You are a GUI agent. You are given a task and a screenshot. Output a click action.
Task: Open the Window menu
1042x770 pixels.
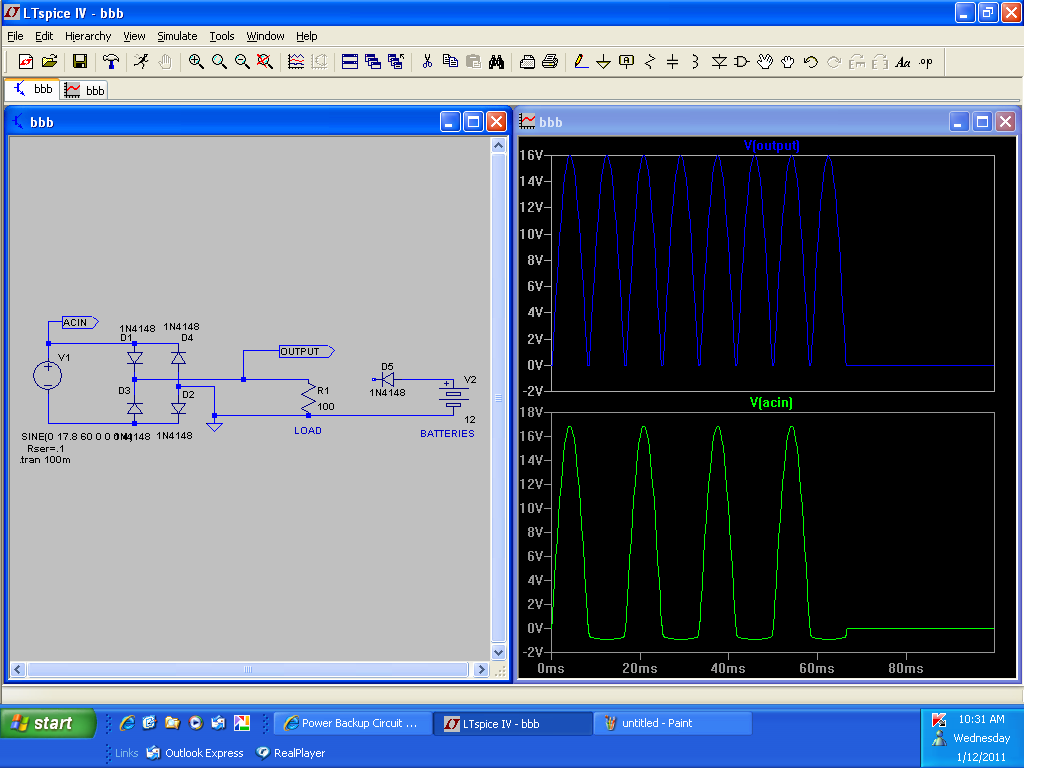[265, 36]
